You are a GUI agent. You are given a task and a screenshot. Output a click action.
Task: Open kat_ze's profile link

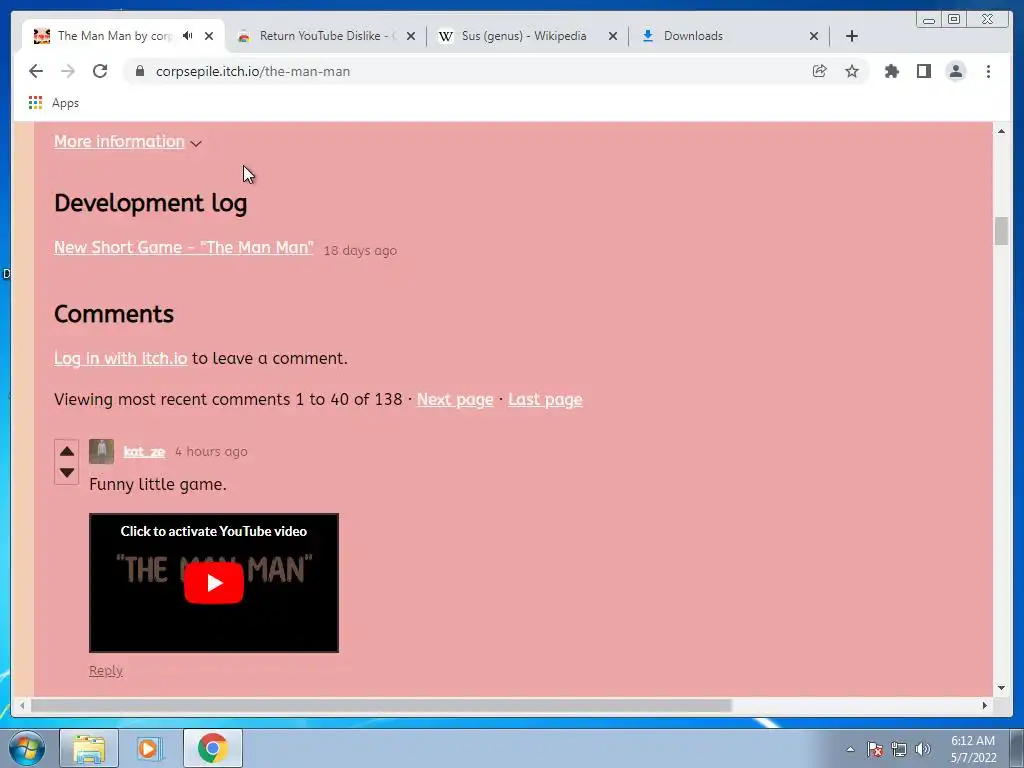point(144,451)
